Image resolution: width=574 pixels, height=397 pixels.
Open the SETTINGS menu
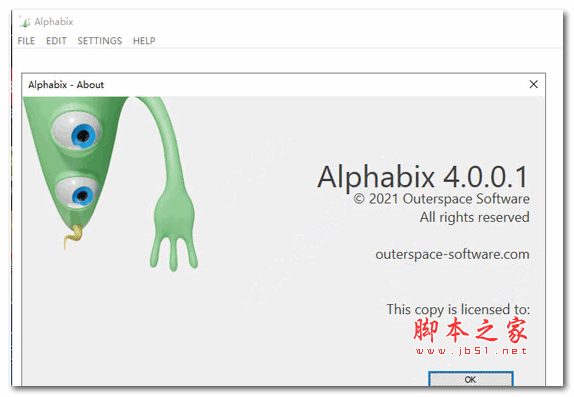(100, 41)
